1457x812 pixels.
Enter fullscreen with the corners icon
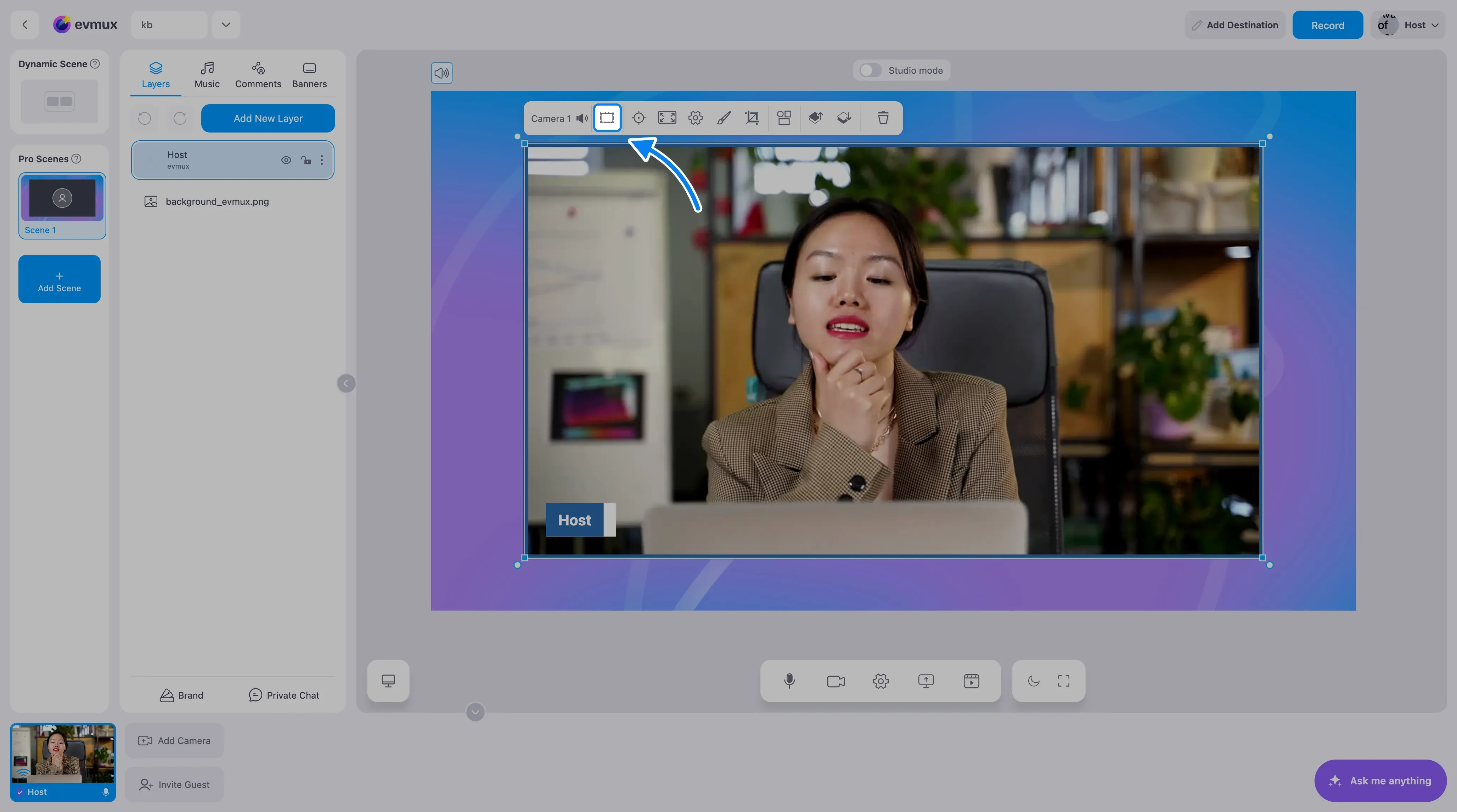tap(1063, 681)
